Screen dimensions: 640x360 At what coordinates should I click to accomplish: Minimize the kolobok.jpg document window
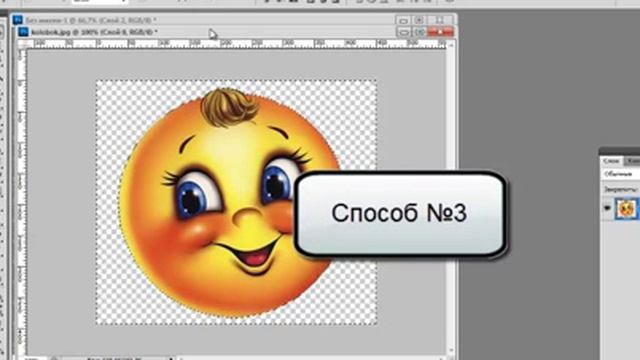(x=403, y=32)
